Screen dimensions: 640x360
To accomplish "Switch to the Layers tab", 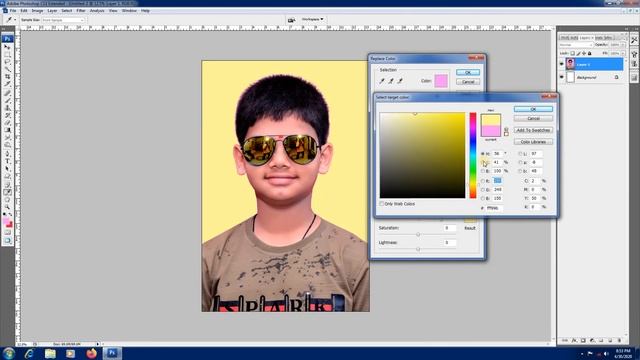I will pyautogui.click(x=586, y=38).
